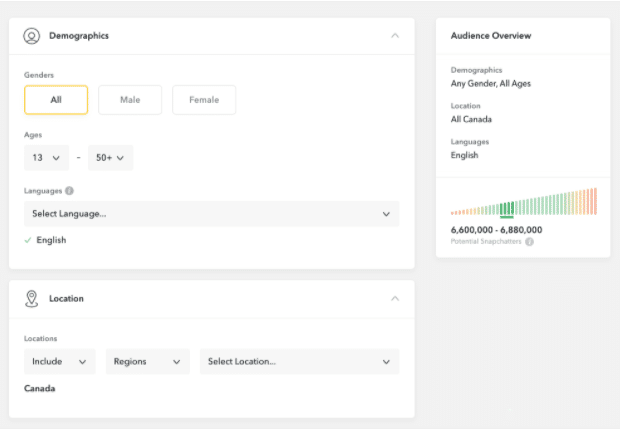This screenshot has width=620, height=433.
Task: Open the Select Location dropdown
Action: [x=299, y=362]
